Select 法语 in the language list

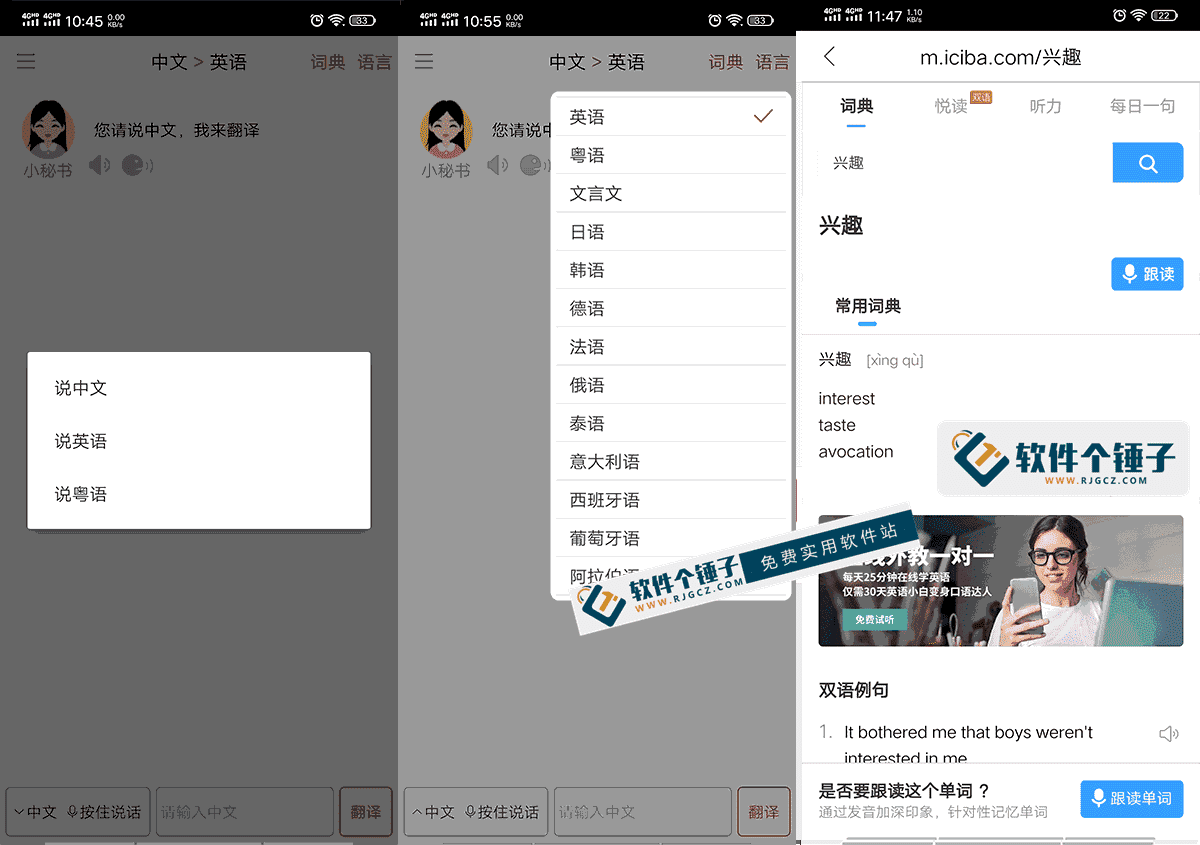(671, 347)
